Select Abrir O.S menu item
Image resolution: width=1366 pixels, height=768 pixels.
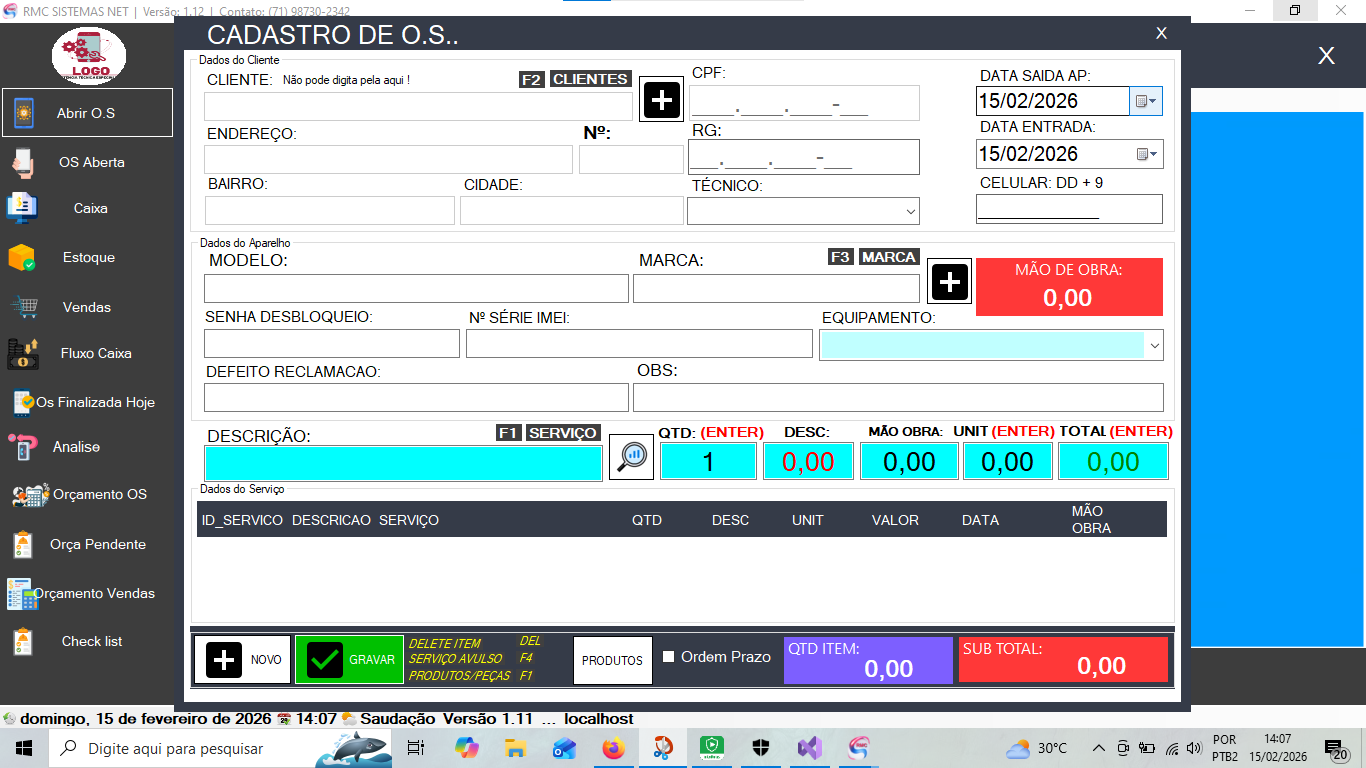pos(86,113)
